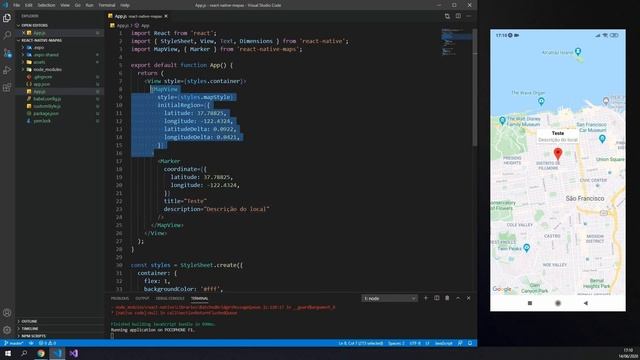Viewport: 640px width, 360px height.
Task: Tap the Twin Peaks map pin
Action: (x=527, y=248)
